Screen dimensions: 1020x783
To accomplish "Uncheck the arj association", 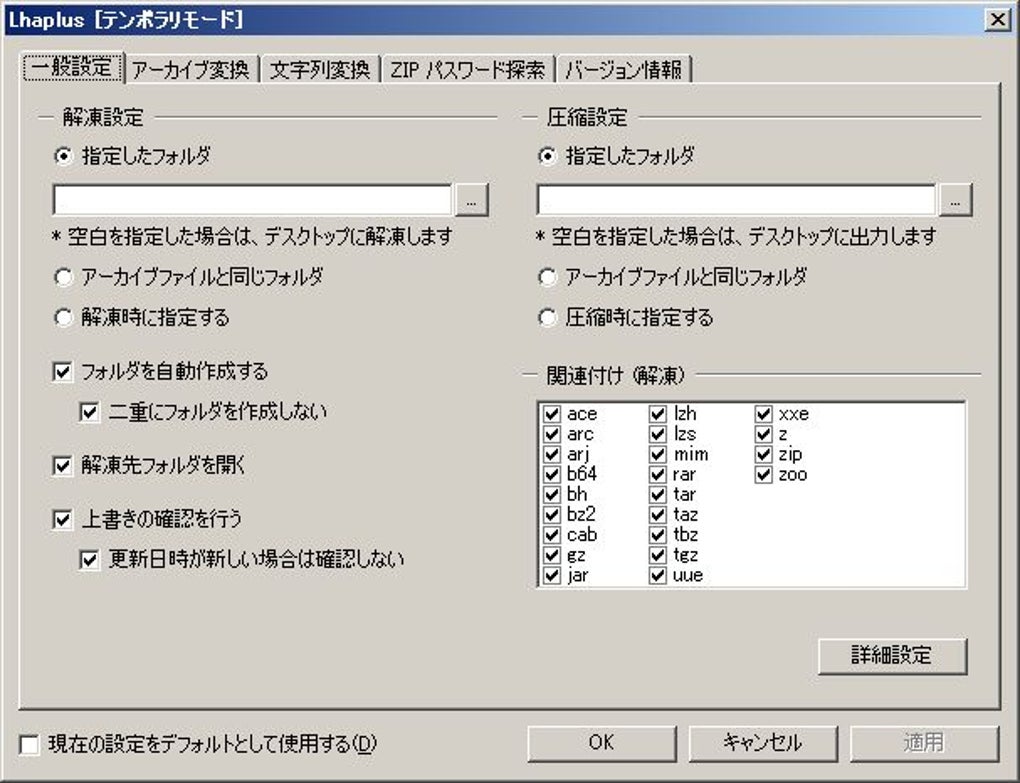I will pos(552,455).
